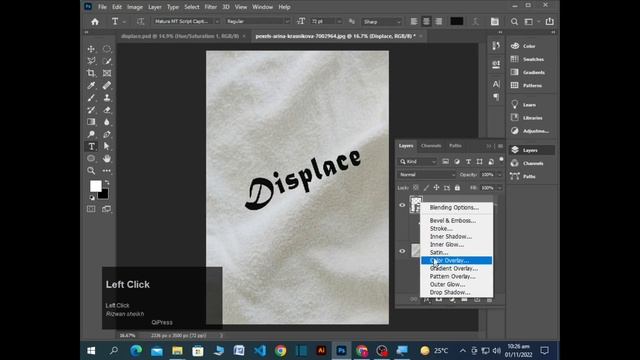Select the Blur tool
Image resolution: width=640 pixels, height=360 pixels.
[x=107, y=122]
